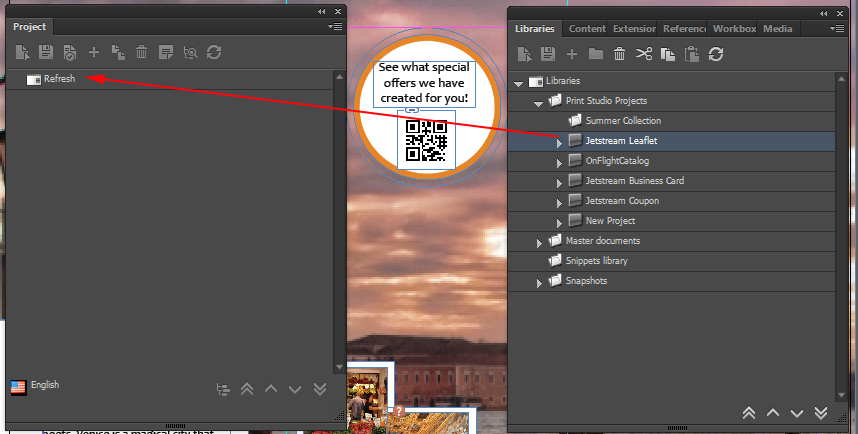Click refresh arrows icon in Libraries panel
The width and height of the screenshot is (858, 434).
[x=716, y=54]
